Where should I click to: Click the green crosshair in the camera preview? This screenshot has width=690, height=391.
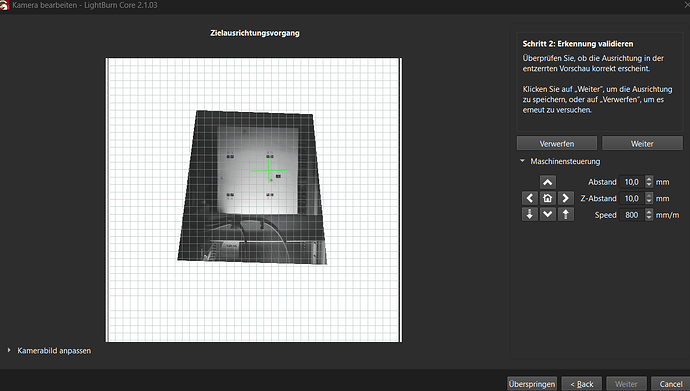(x=268, y=171)
